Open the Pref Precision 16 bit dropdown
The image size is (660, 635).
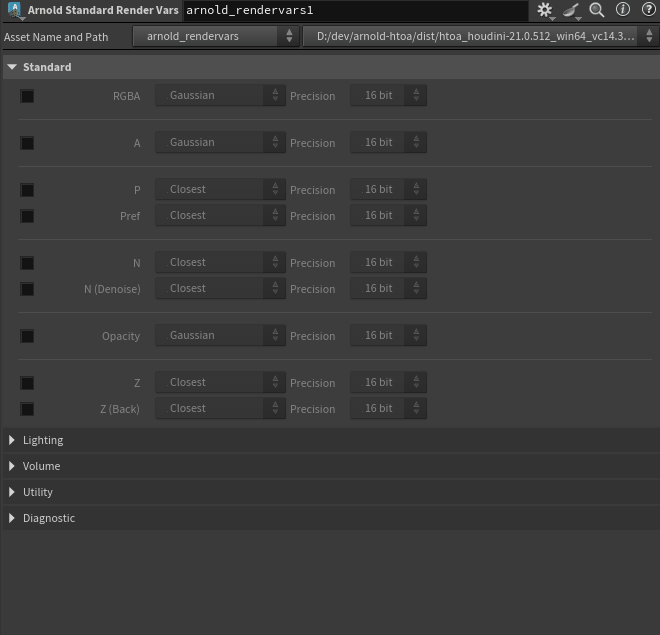pyautogui.click(x=389, y=215)
